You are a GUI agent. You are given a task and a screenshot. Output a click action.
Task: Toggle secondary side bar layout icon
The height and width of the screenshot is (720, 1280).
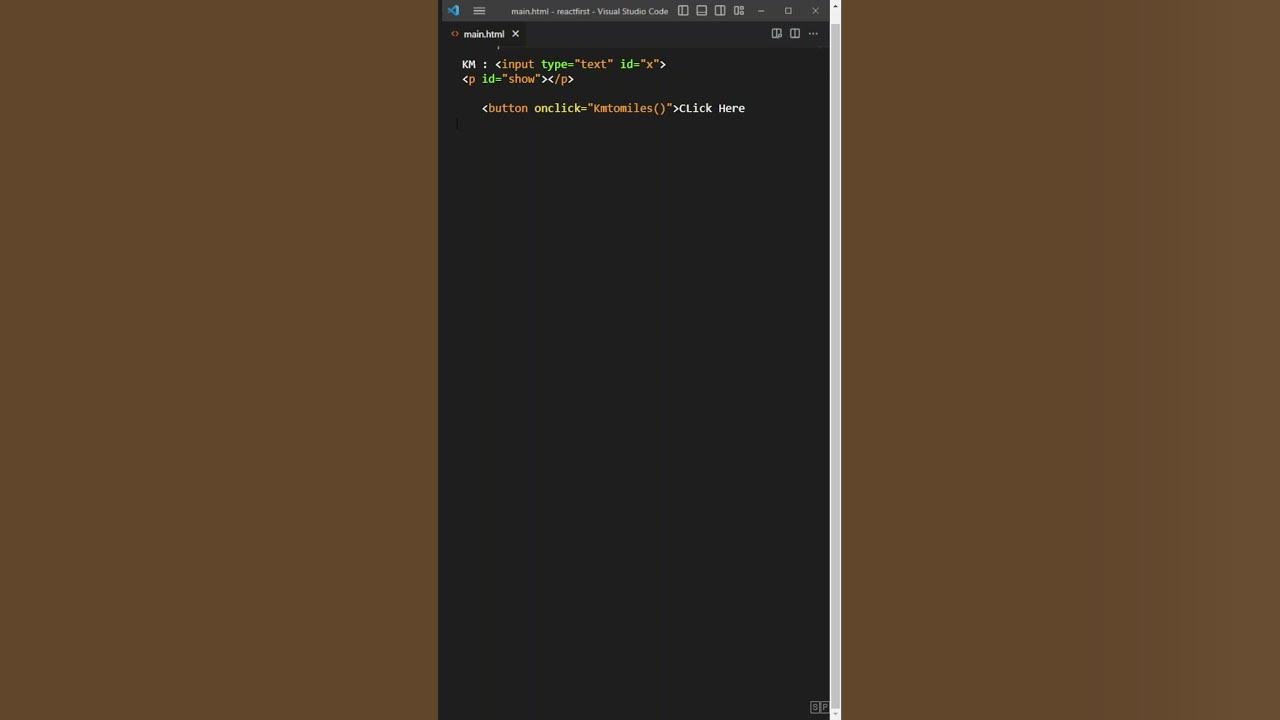720,11
